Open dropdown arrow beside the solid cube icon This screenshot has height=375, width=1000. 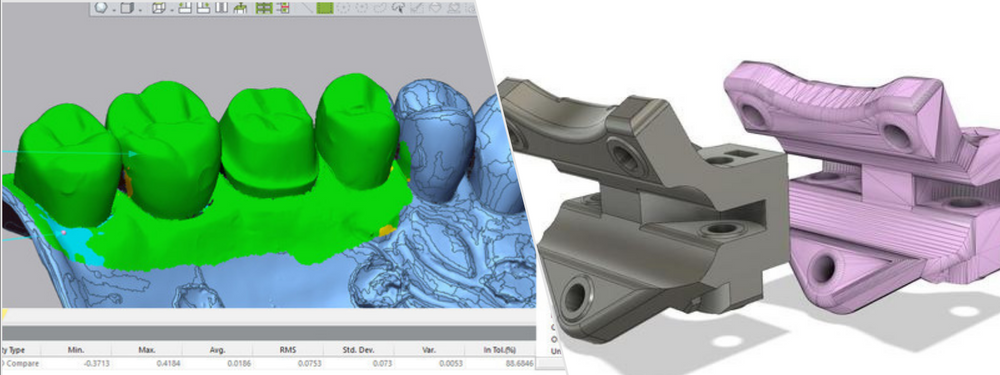(140, 10)
